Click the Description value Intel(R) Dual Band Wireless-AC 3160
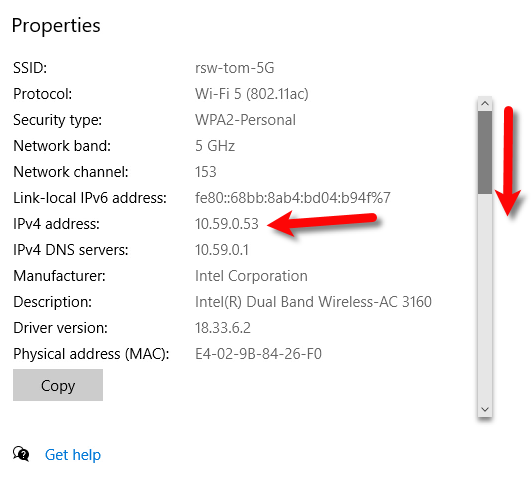Screen dimensions: 532x486 (313, 302)
